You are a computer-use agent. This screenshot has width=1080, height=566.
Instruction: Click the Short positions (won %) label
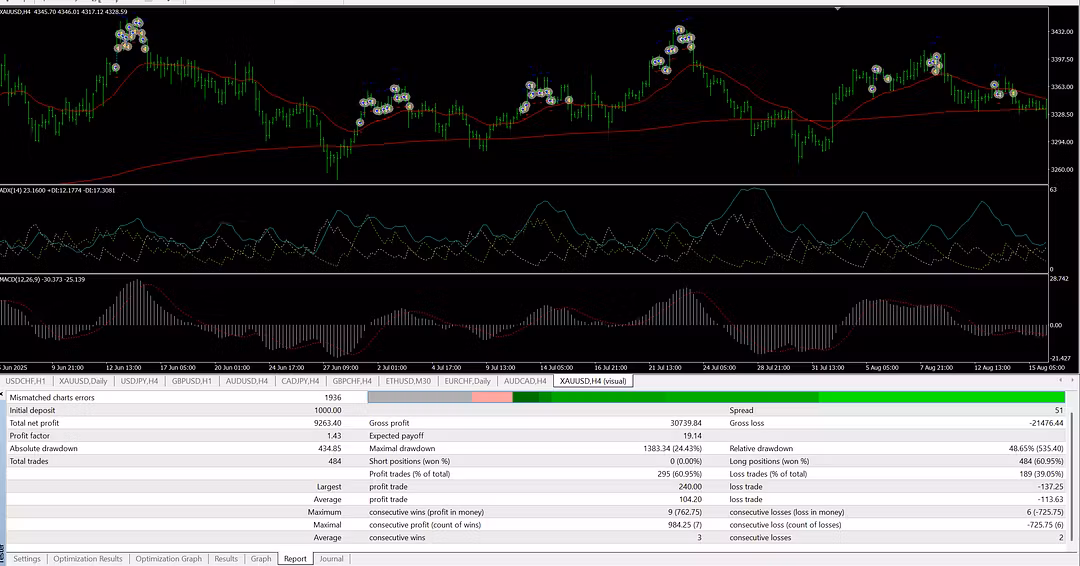coord(409,461)
